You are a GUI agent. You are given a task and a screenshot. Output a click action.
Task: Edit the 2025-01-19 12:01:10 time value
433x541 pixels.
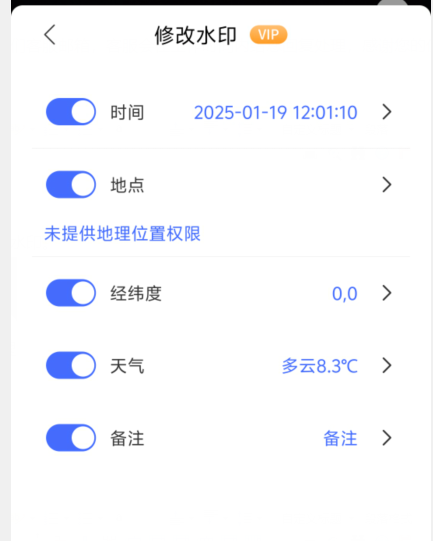[x=276, y=112]
